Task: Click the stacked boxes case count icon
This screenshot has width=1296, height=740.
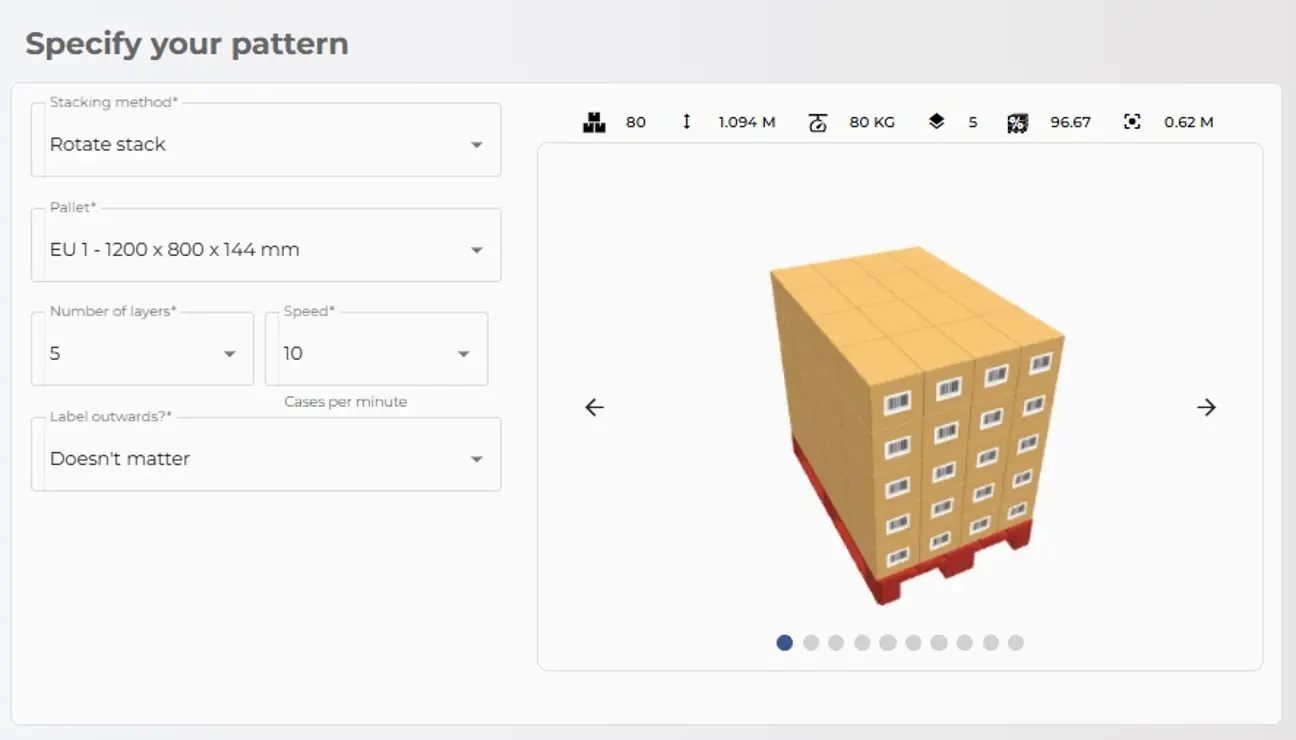Action: [x=594, y=122]
